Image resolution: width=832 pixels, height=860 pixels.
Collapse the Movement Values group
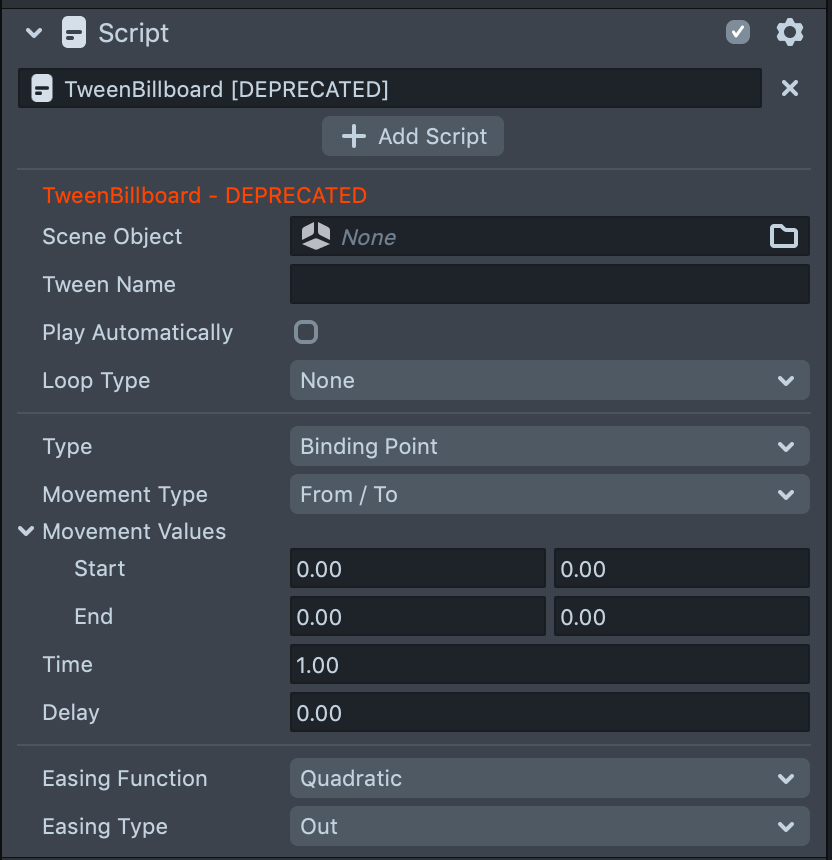coord(27,531)
